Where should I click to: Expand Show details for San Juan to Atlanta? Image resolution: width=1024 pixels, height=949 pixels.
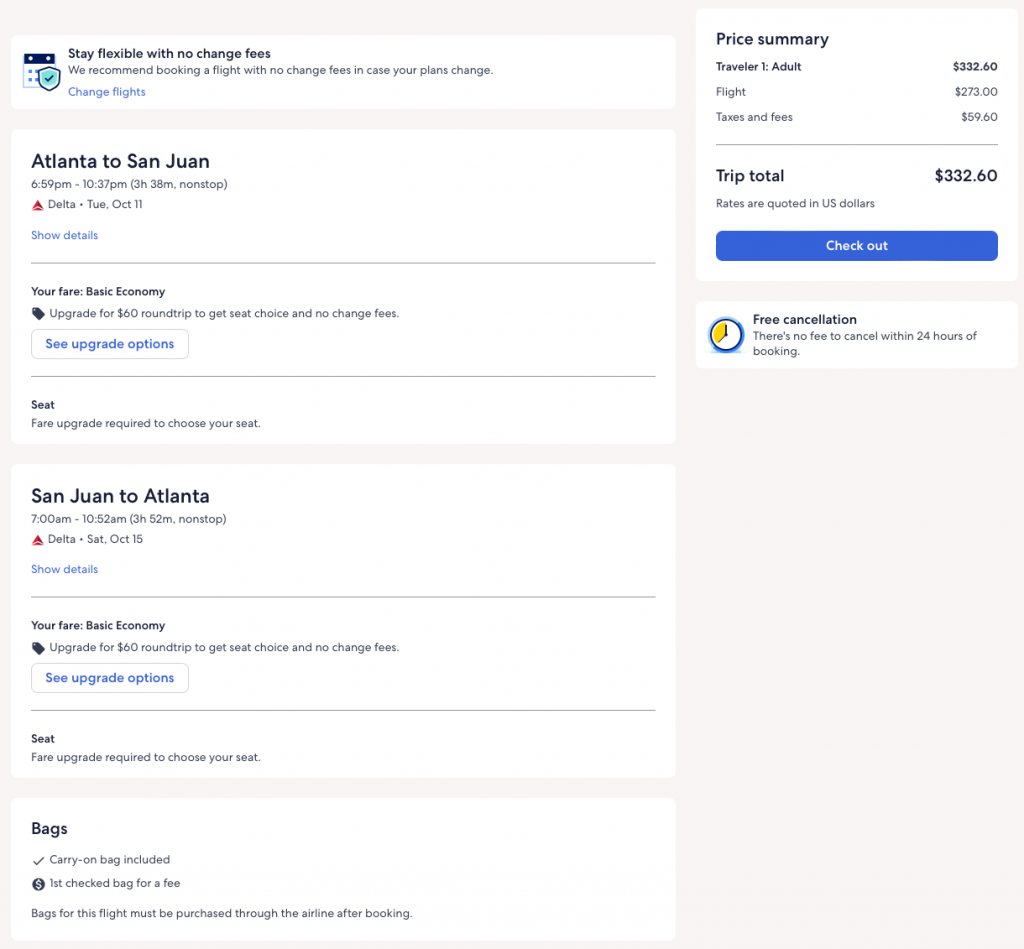tap(64, 570)
